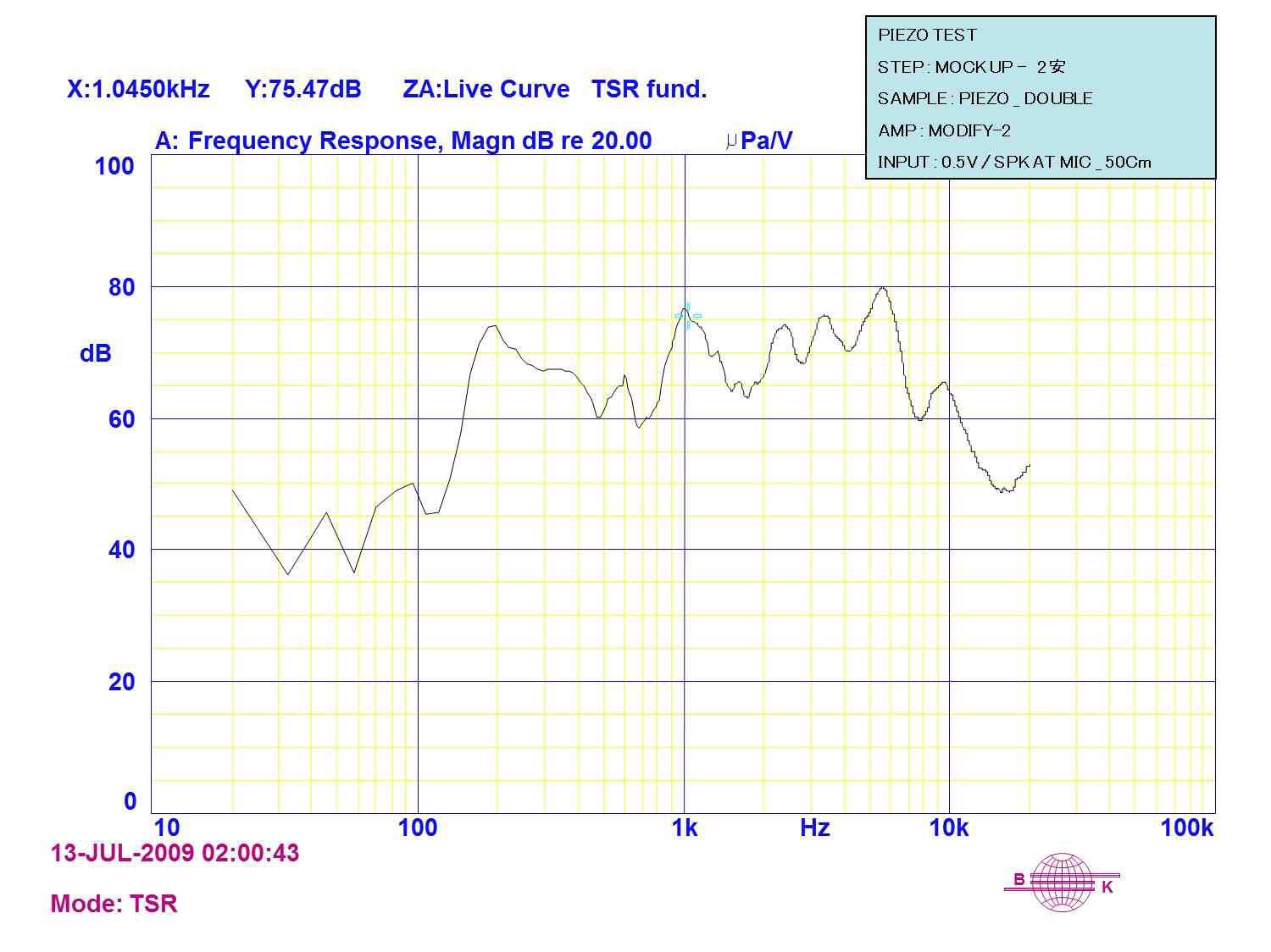Viewport: 1271px width, 952px height.
Task: Click the cyan cursor marker on the curve
Action: [688, 316]
